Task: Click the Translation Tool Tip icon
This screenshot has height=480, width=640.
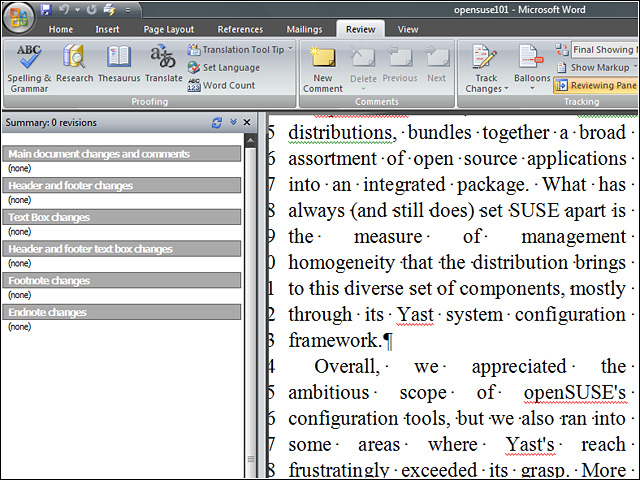Action: tap(194, 49)
